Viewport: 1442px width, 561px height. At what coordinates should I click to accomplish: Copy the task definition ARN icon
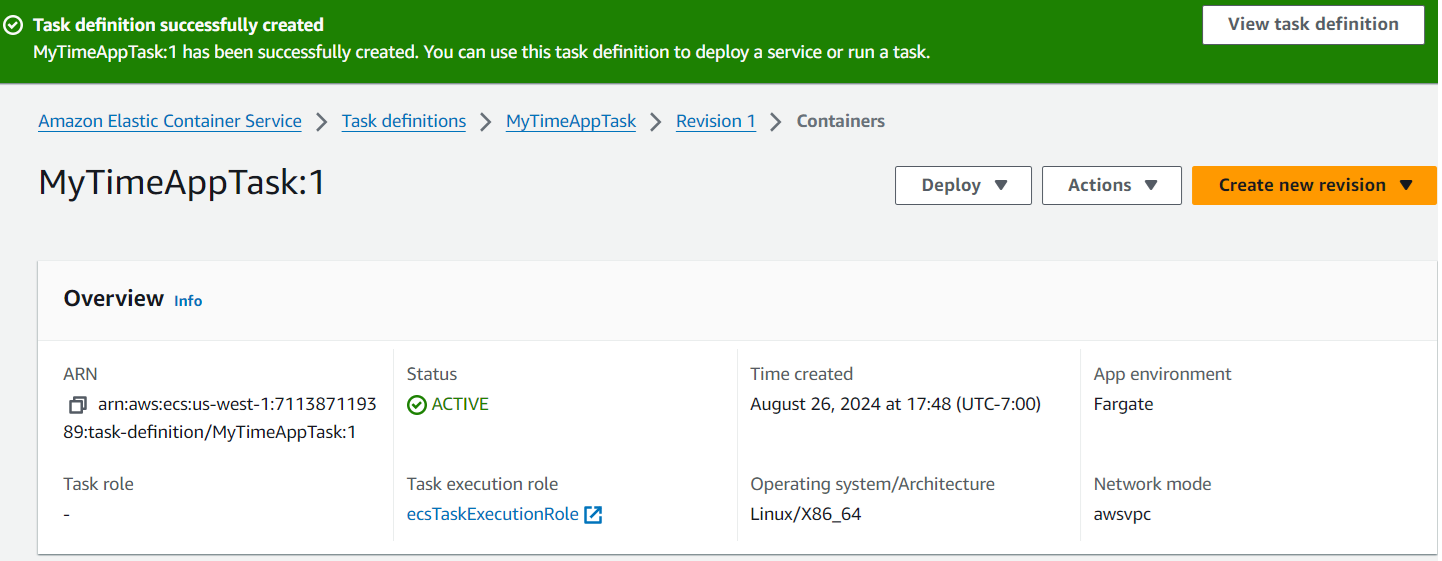[78, 405]
